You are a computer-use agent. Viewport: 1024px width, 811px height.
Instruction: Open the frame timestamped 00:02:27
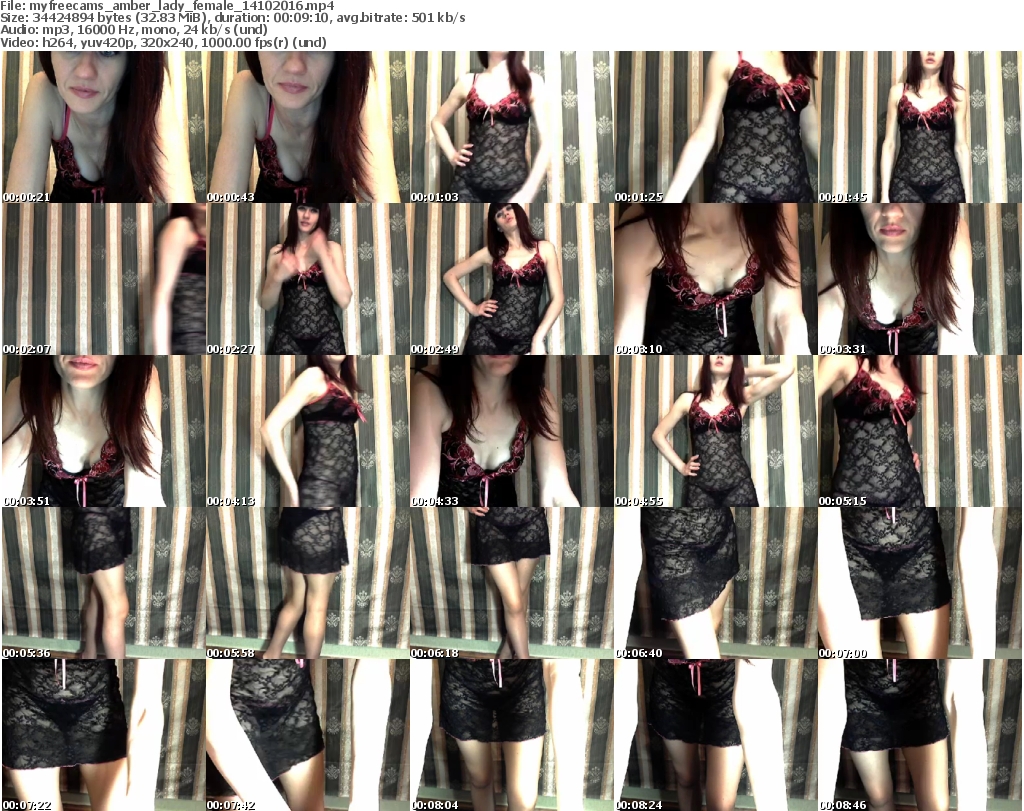[306, 279]
